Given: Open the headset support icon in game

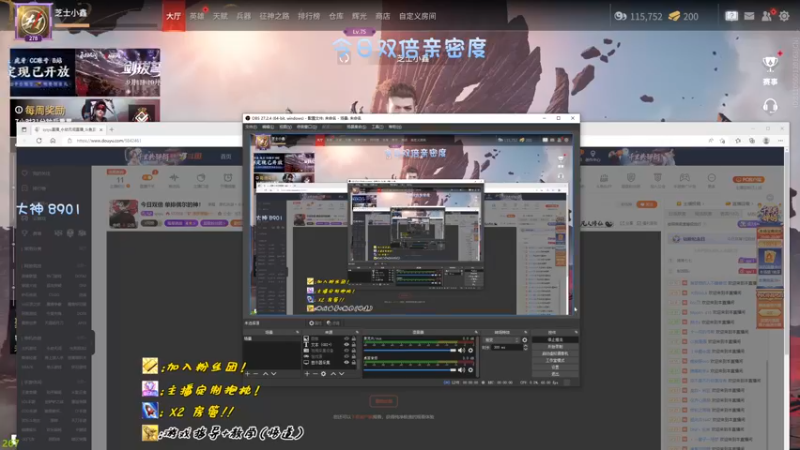Looking at the screenshot, I should (x=770, y=106).
